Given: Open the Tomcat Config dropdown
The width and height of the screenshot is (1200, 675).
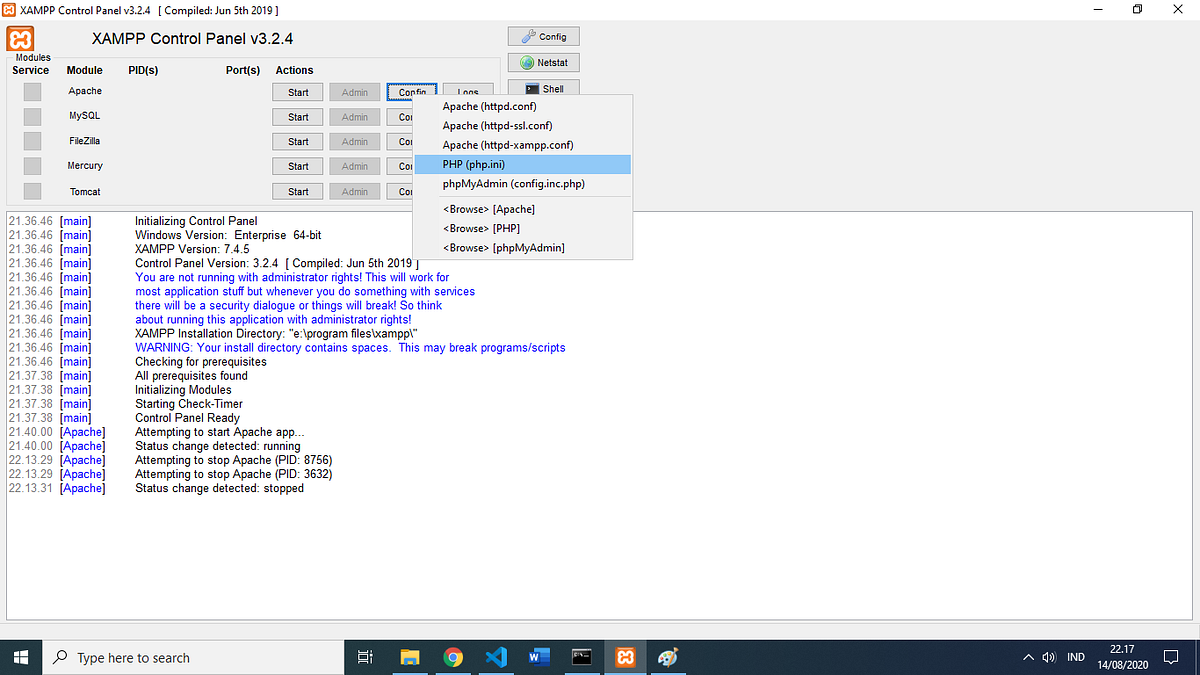Looking at the screenshot, I should point(400,192).
